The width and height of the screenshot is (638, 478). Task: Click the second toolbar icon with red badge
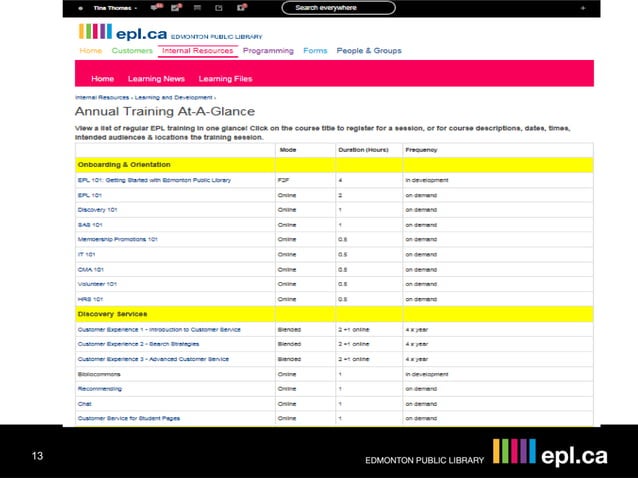pyautogui.click(x=175, y=7)
